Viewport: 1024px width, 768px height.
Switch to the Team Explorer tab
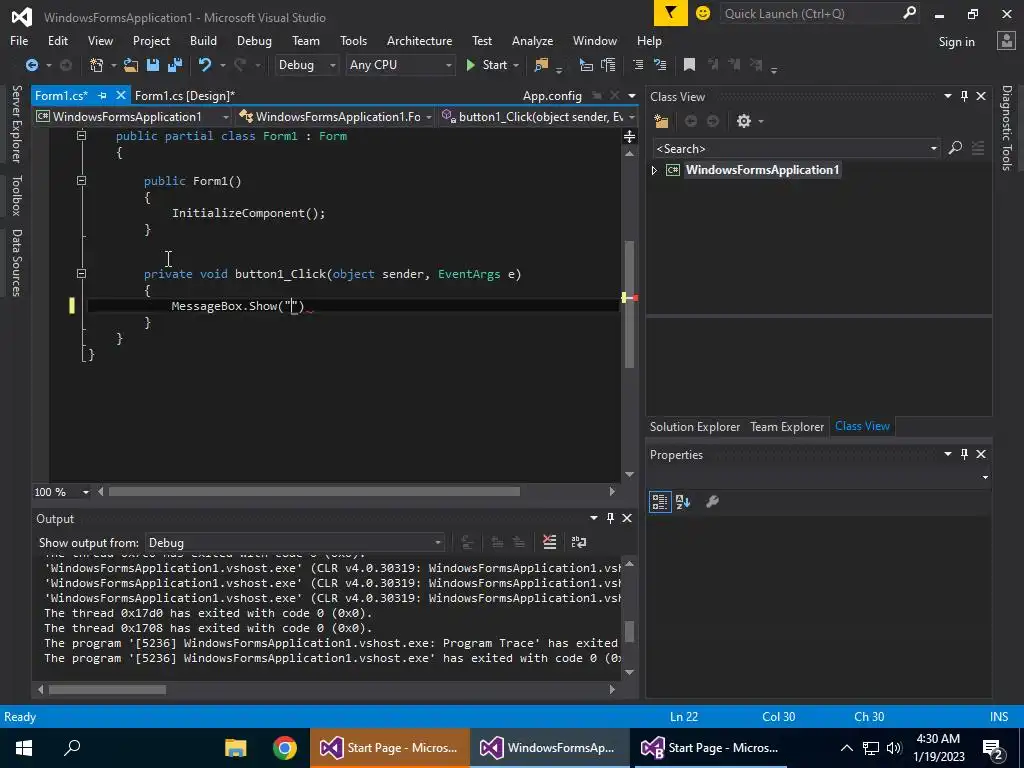coord(787,426)
